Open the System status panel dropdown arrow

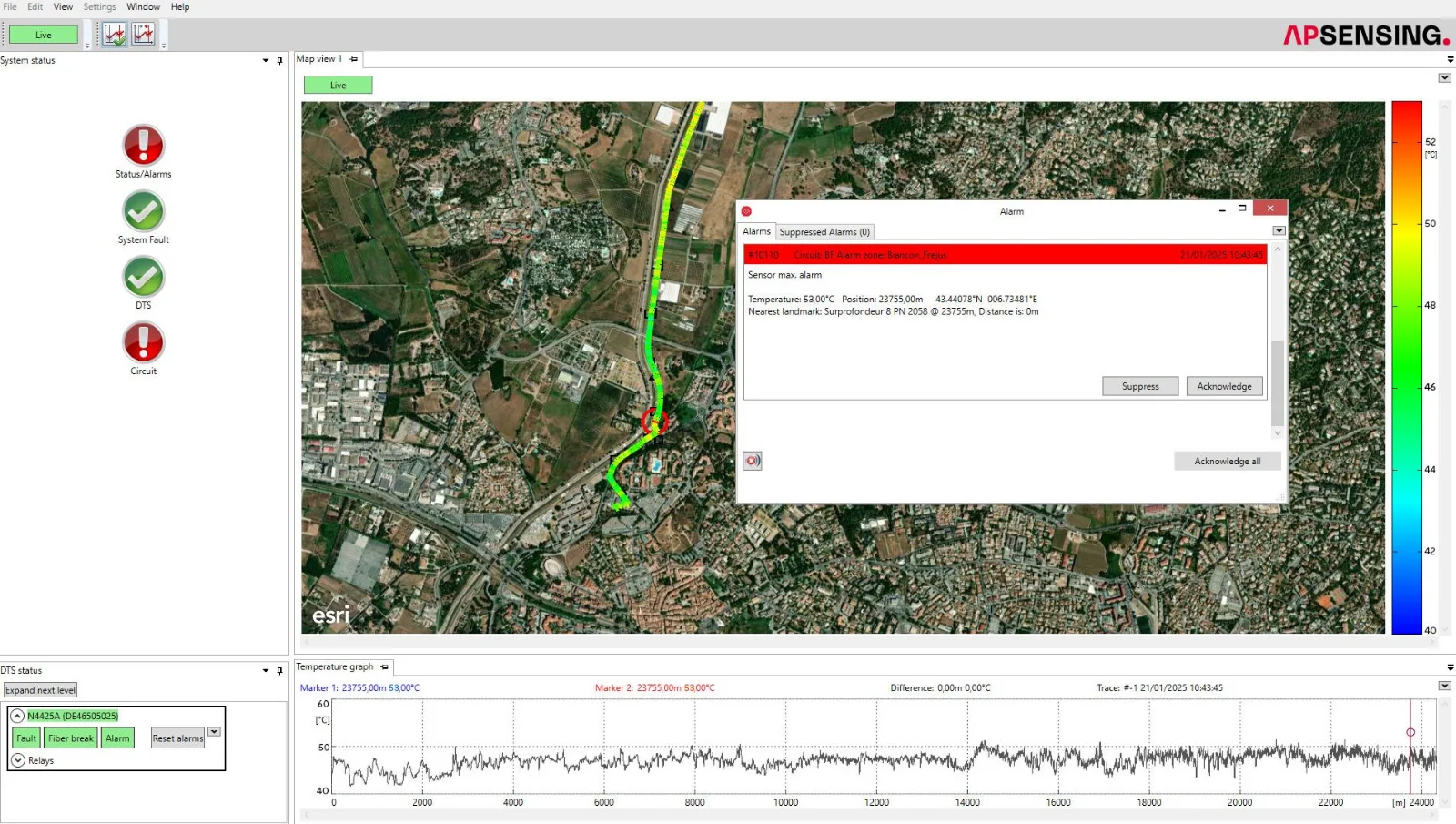click(265, 61)
